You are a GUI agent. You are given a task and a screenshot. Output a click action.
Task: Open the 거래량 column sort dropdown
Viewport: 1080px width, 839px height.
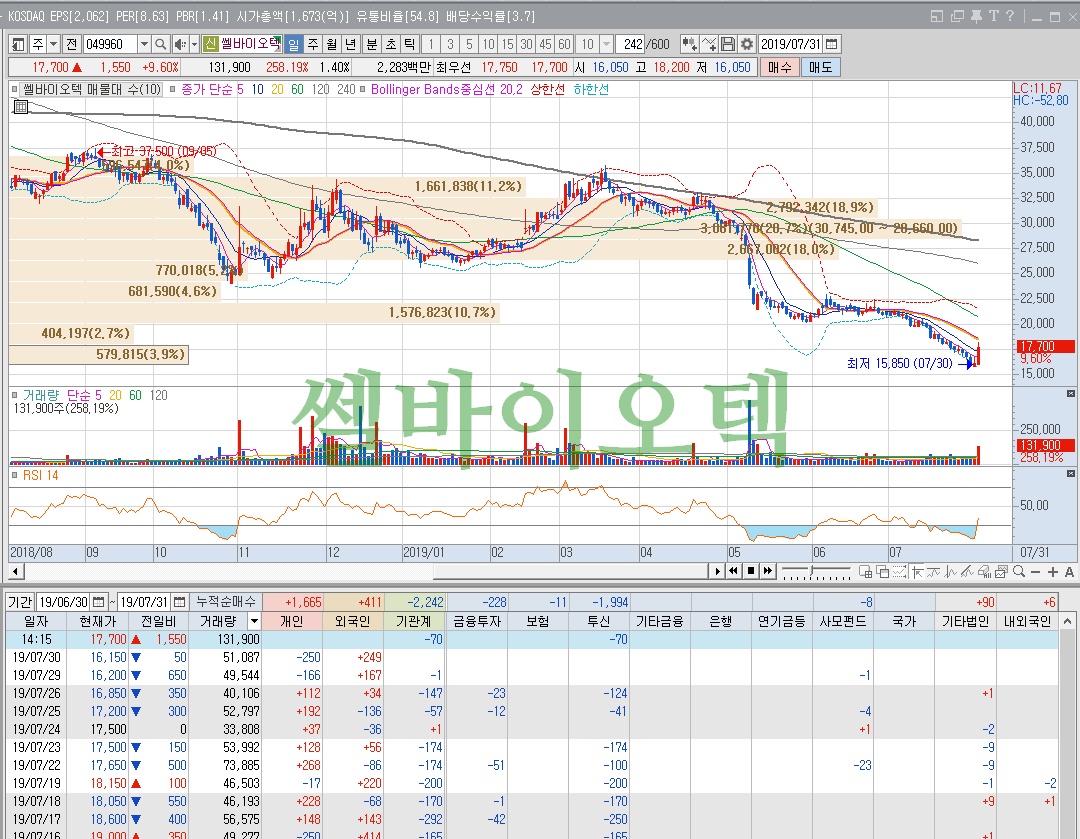pos(254,621)
